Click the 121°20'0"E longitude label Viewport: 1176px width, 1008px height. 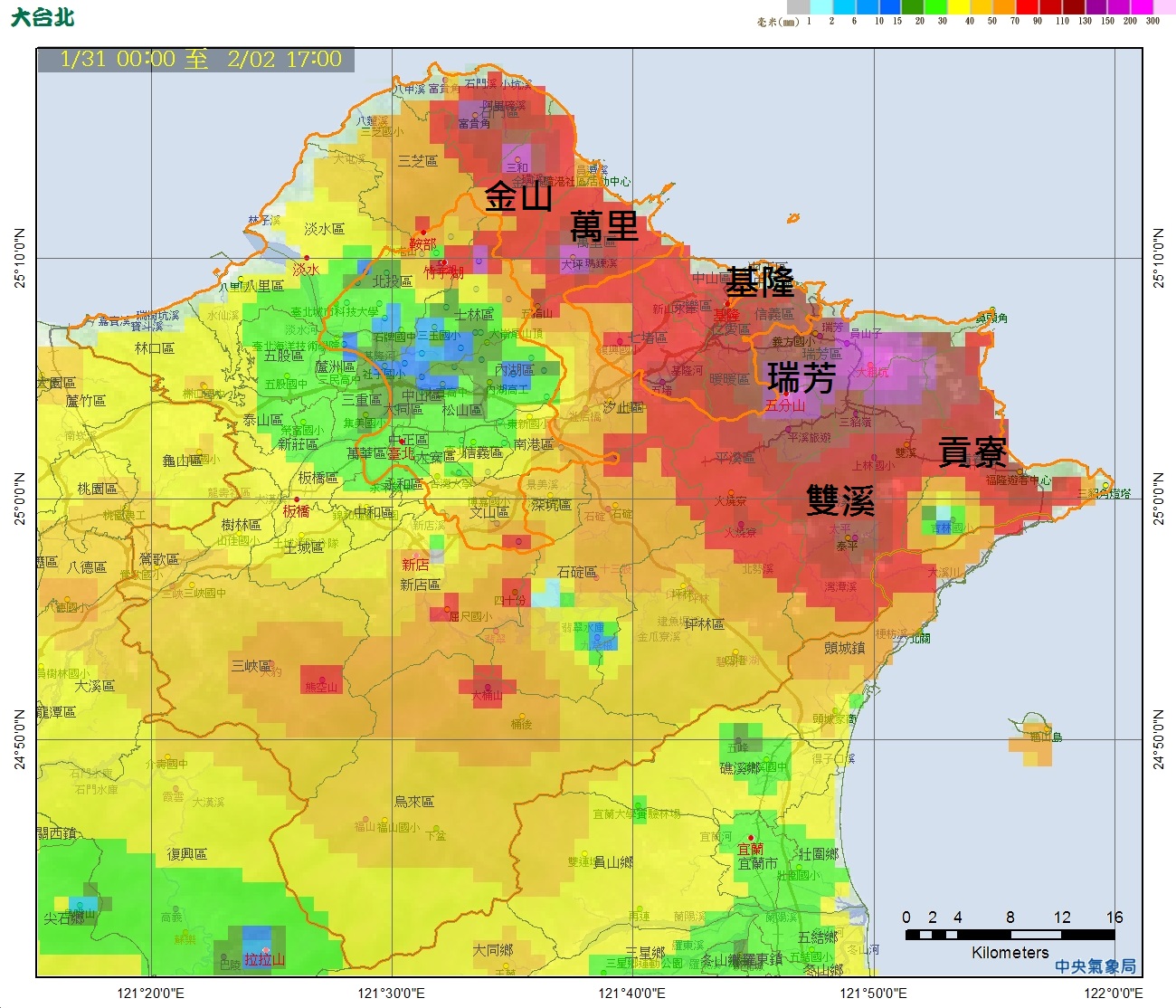150,994
